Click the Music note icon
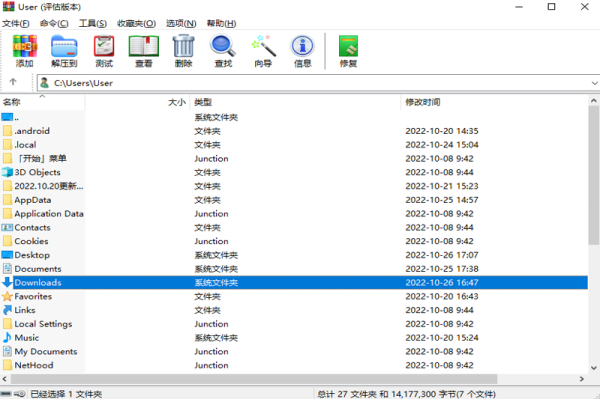Viewport: 600px width, 399px height. [7, 337]
